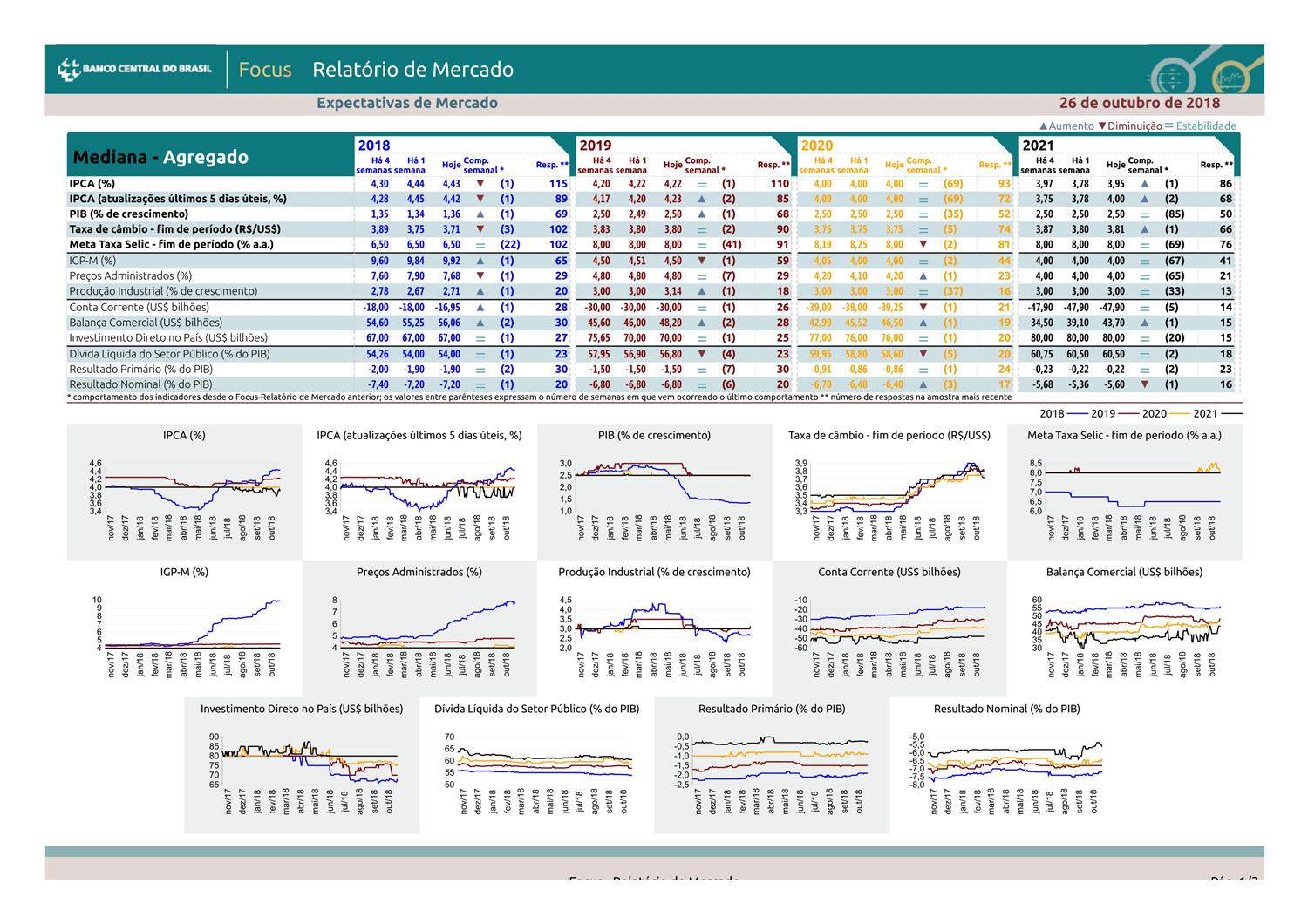Select the 2019 year column header

pos(596,146)
